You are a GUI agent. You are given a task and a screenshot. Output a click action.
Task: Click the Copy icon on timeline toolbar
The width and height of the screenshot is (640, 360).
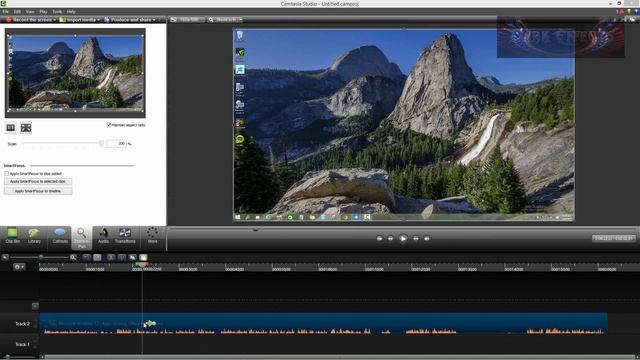[133, 257]
